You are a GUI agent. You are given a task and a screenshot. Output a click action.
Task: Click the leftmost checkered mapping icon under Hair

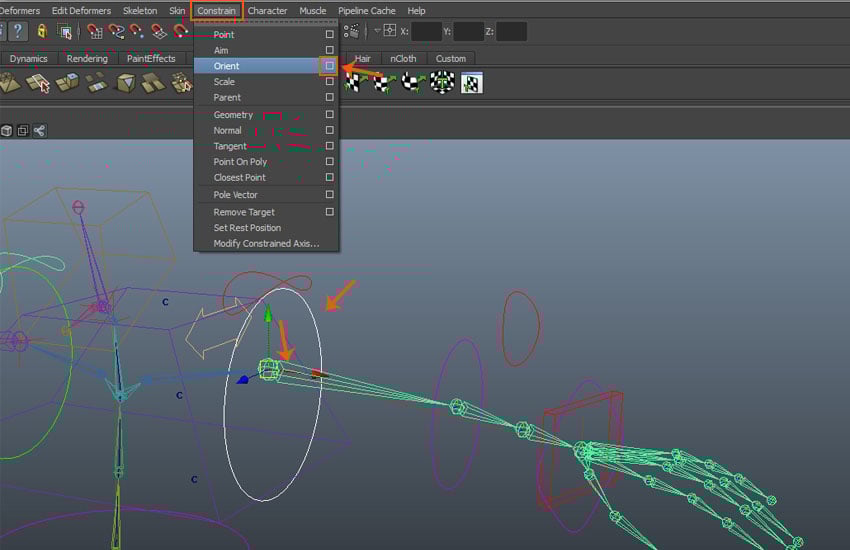pyautogui.click(x=352, y=83)
